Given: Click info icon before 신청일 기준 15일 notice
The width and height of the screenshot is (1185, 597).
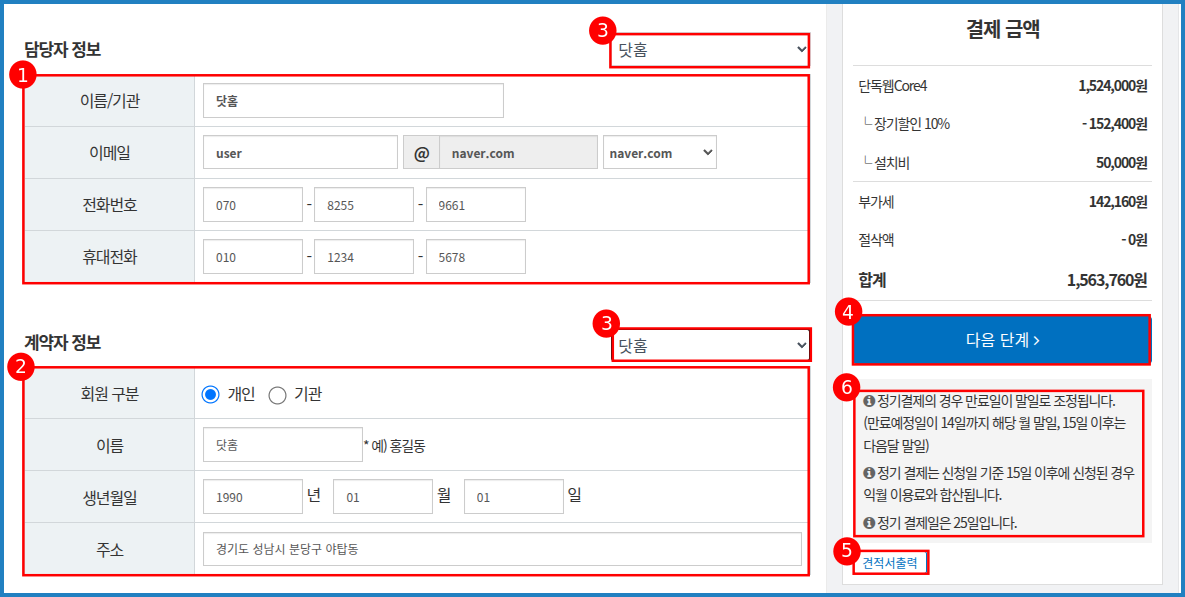Looking at the screenshot, I should click(x=869, y=472).
